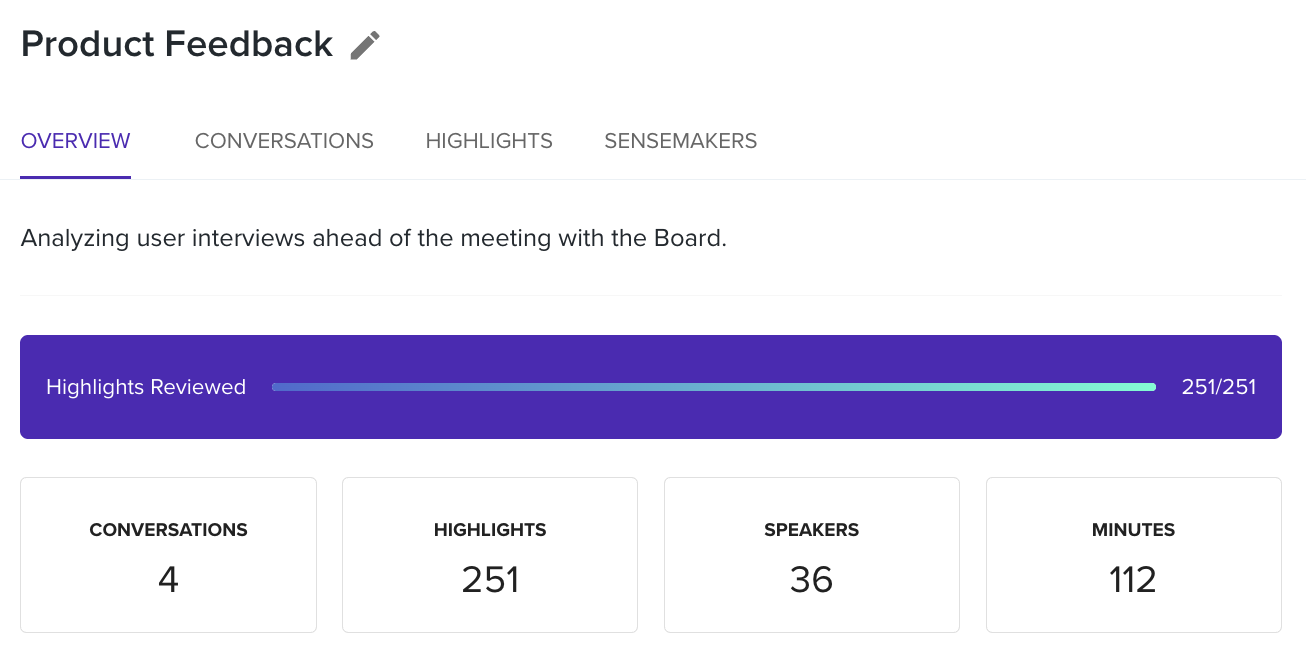The width and height of the screenshot is (1306, 660).
Task: Click the Highlights Reviewed progress bar
Action: click(x=714, y=387)
